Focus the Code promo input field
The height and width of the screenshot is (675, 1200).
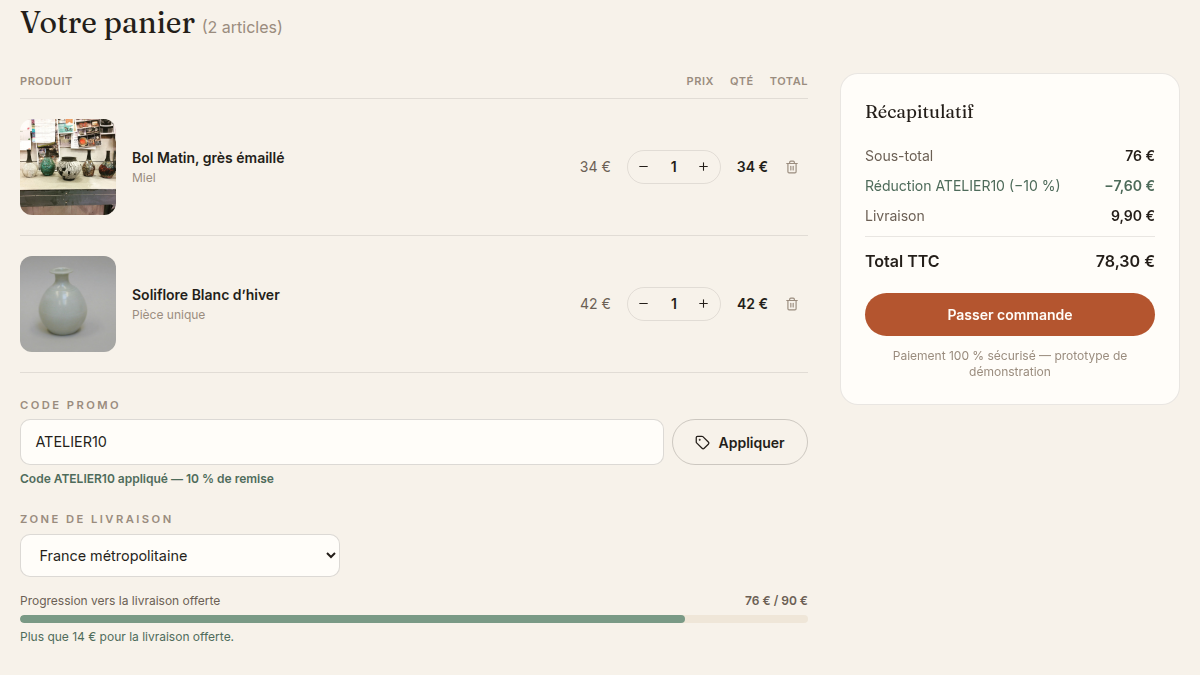point(342,442)
